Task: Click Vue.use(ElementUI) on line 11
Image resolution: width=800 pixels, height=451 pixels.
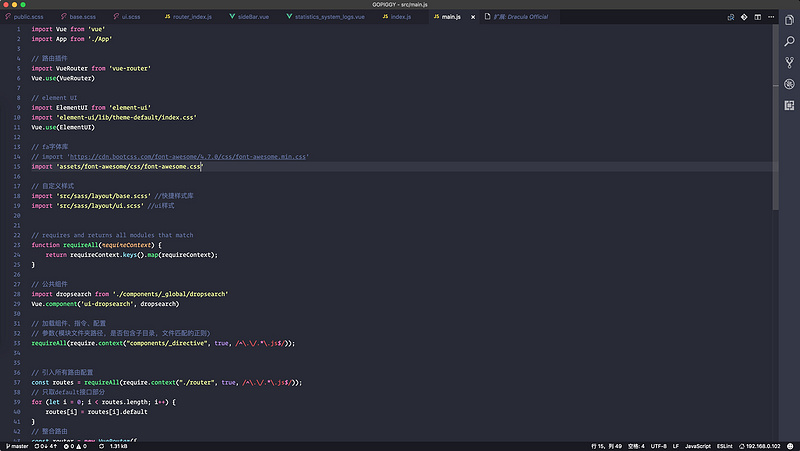Action: click(x=63, y=127)
